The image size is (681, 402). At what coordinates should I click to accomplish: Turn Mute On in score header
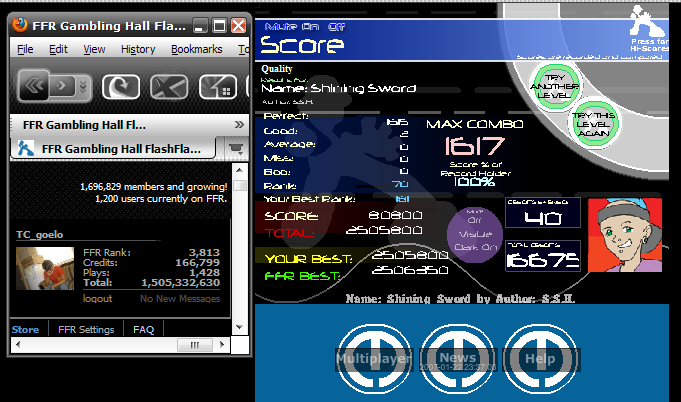tap(310, 27)
